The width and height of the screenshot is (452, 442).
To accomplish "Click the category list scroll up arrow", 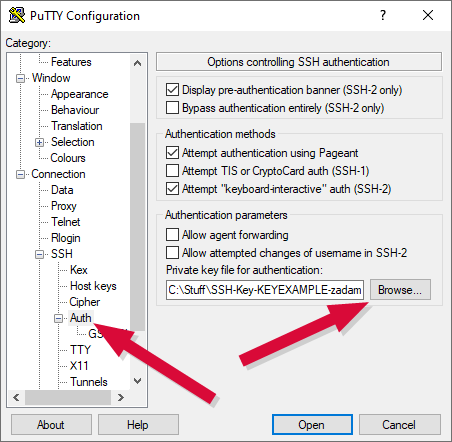I will [x=137, y=63].
